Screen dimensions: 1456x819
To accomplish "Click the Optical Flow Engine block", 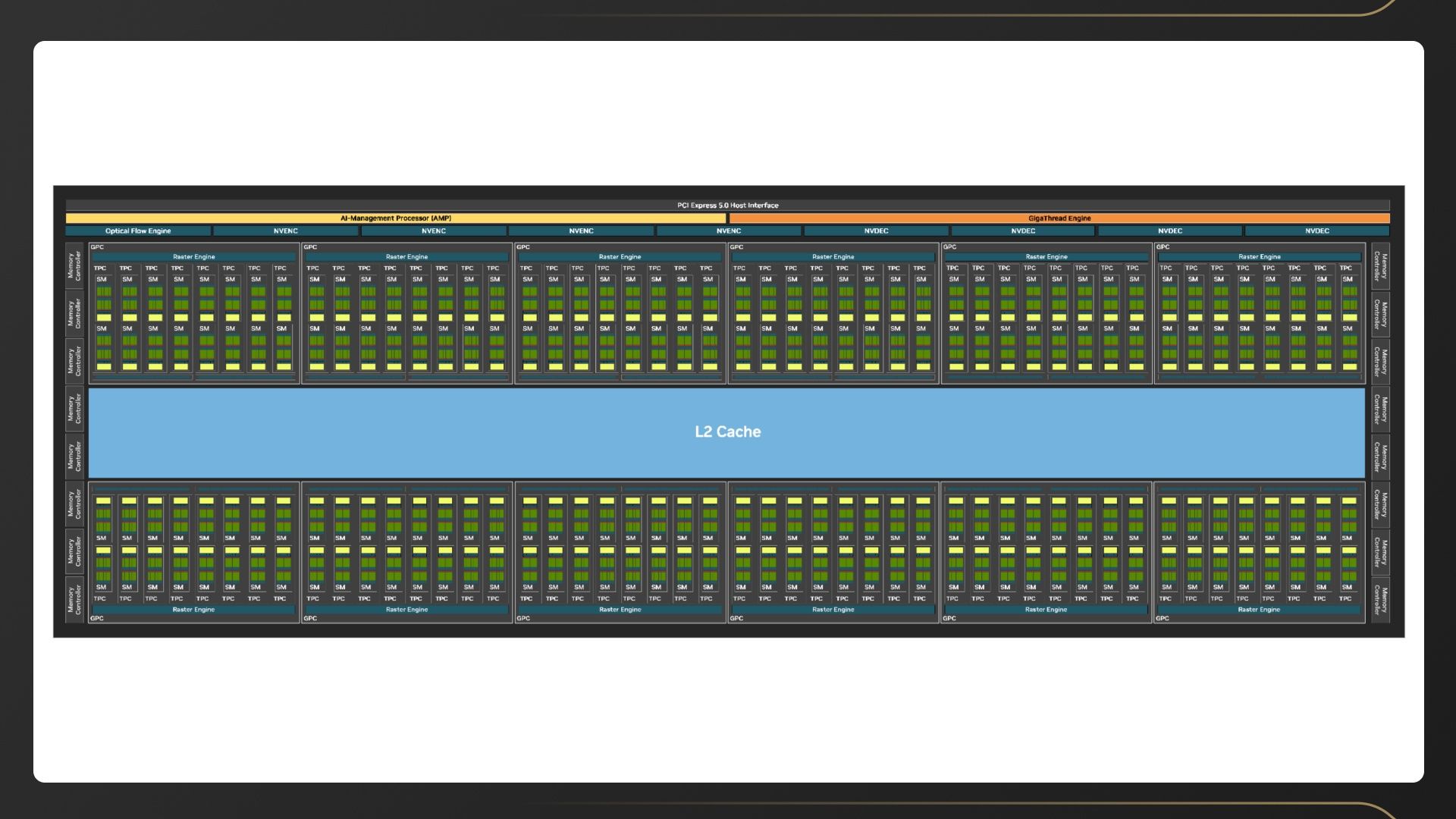I will coord(138,231).
